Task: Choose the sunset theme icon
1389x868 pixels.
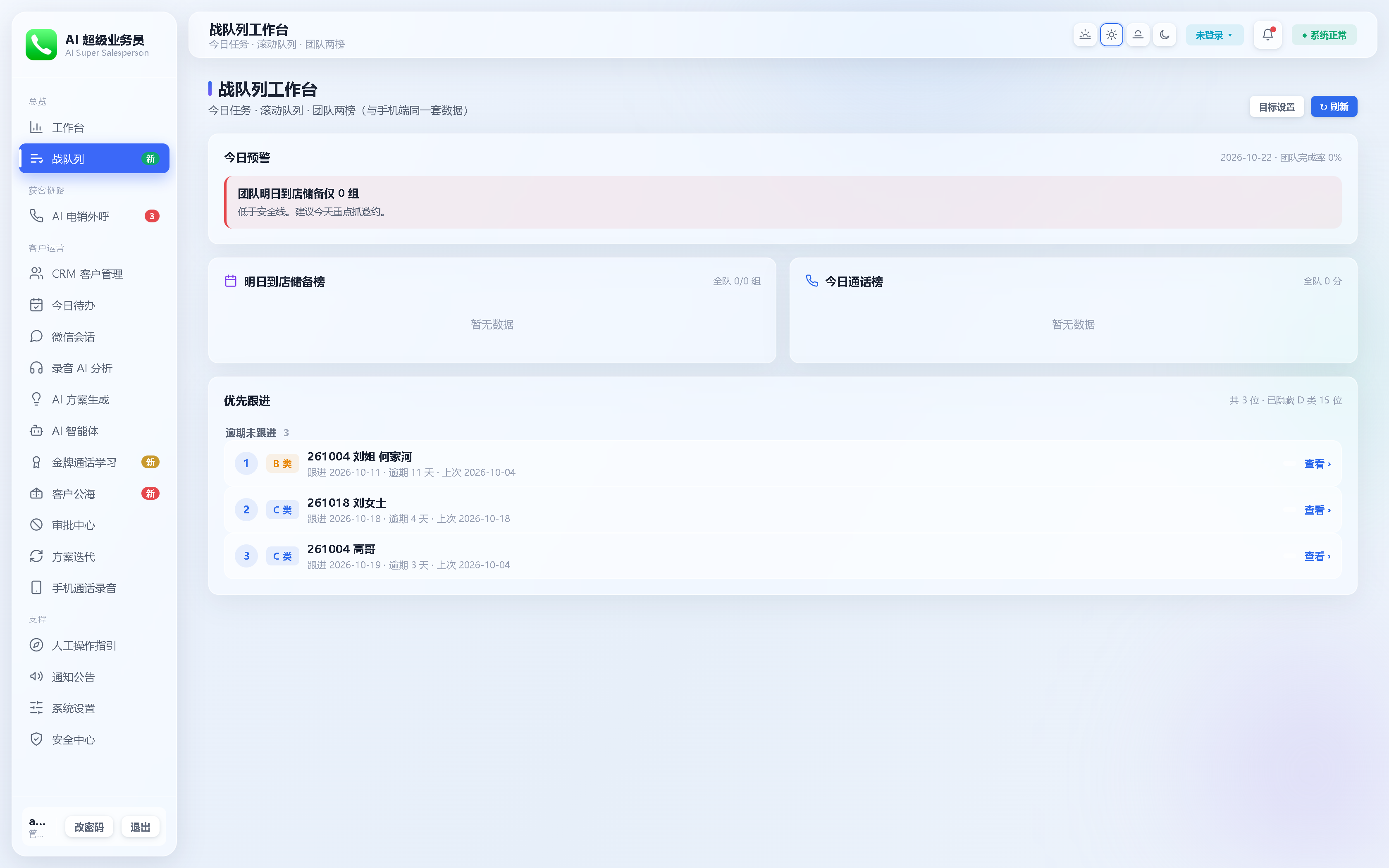Action: point(1138,35)
